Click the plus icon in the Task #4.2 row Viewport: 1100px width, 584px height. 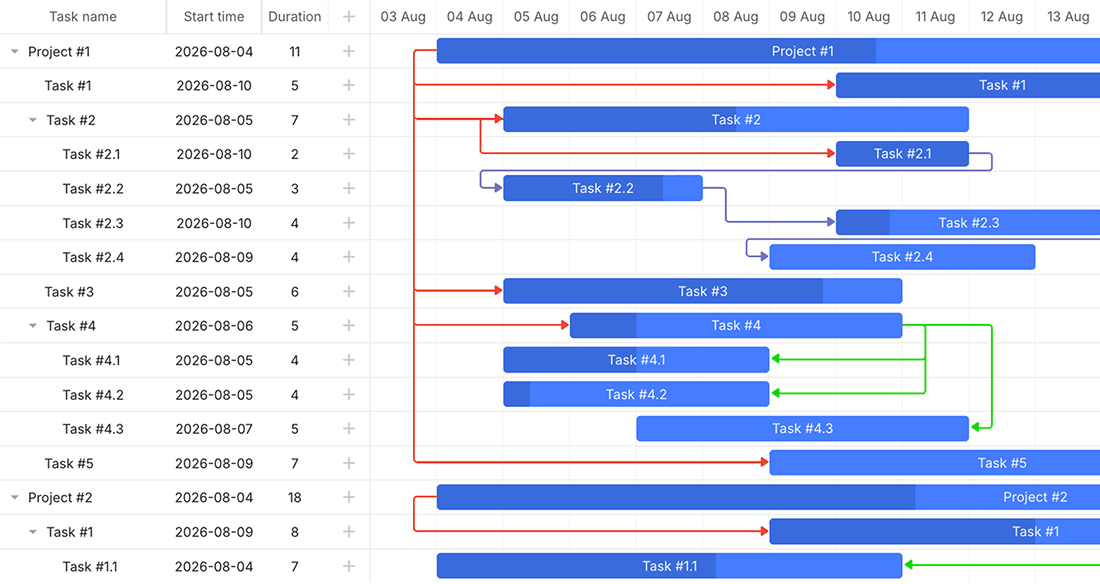[349, 394]
